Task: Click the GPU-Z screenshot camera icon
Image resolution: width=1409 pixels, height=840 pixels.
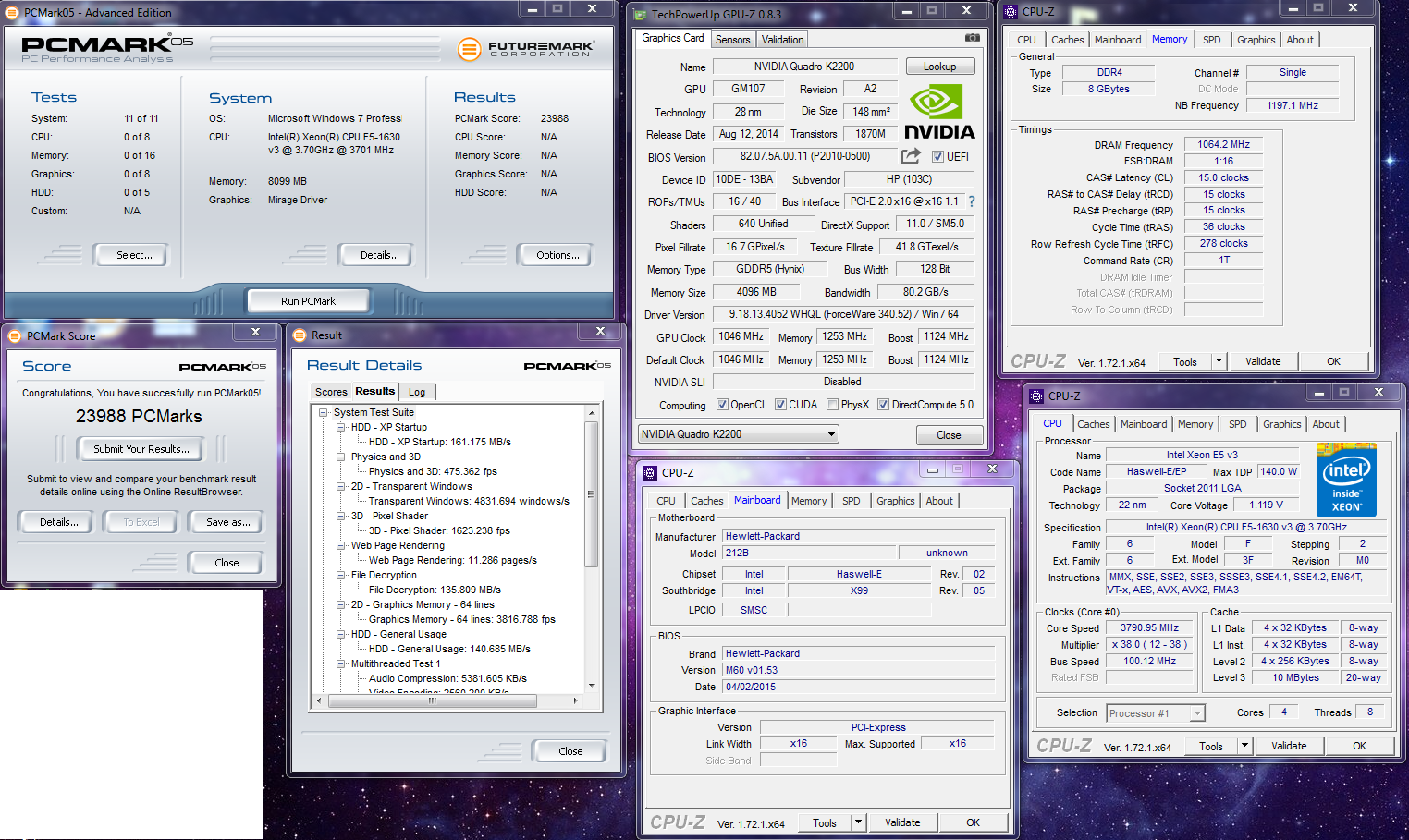Action: pyautogui.click(x=972, y=38)
